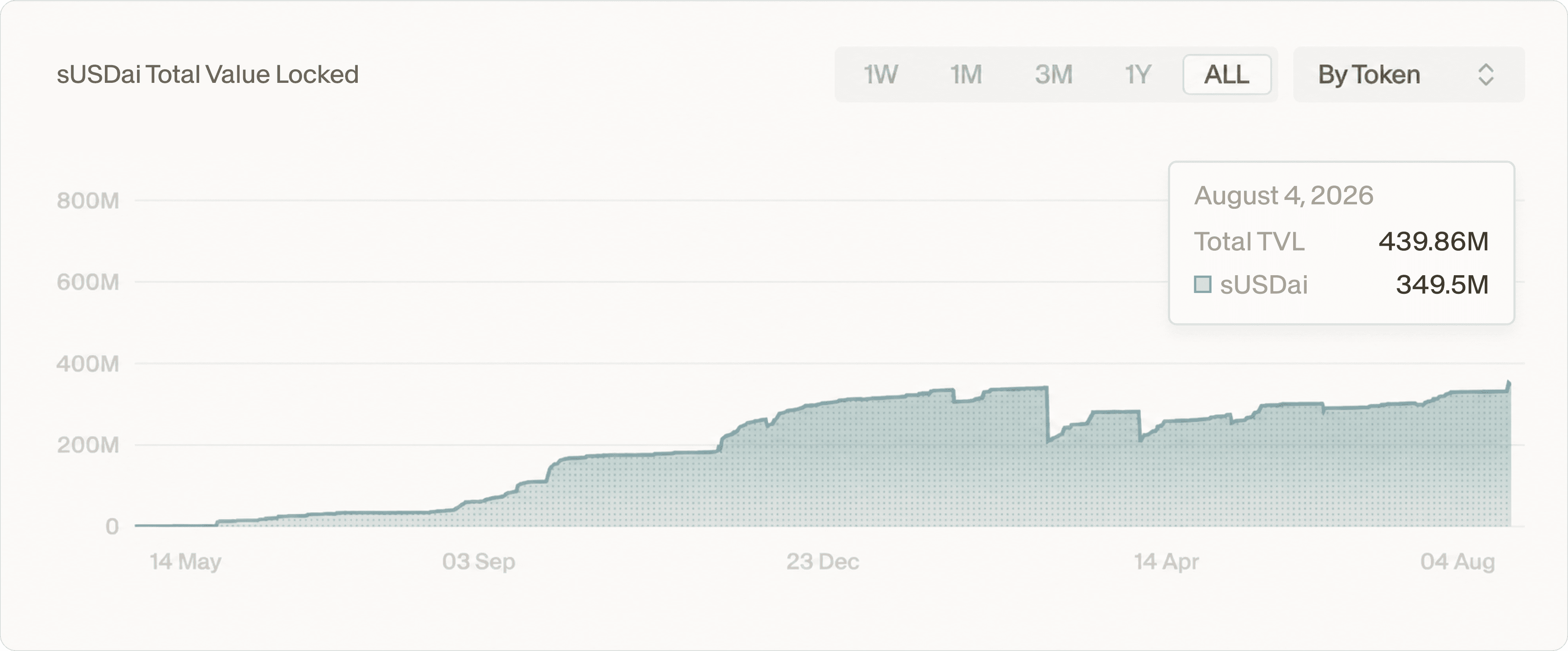Screen dimensions: 1568x651
Task: Choose the 3M time range
Action: pyautogui.click(x=1053, y=75)
